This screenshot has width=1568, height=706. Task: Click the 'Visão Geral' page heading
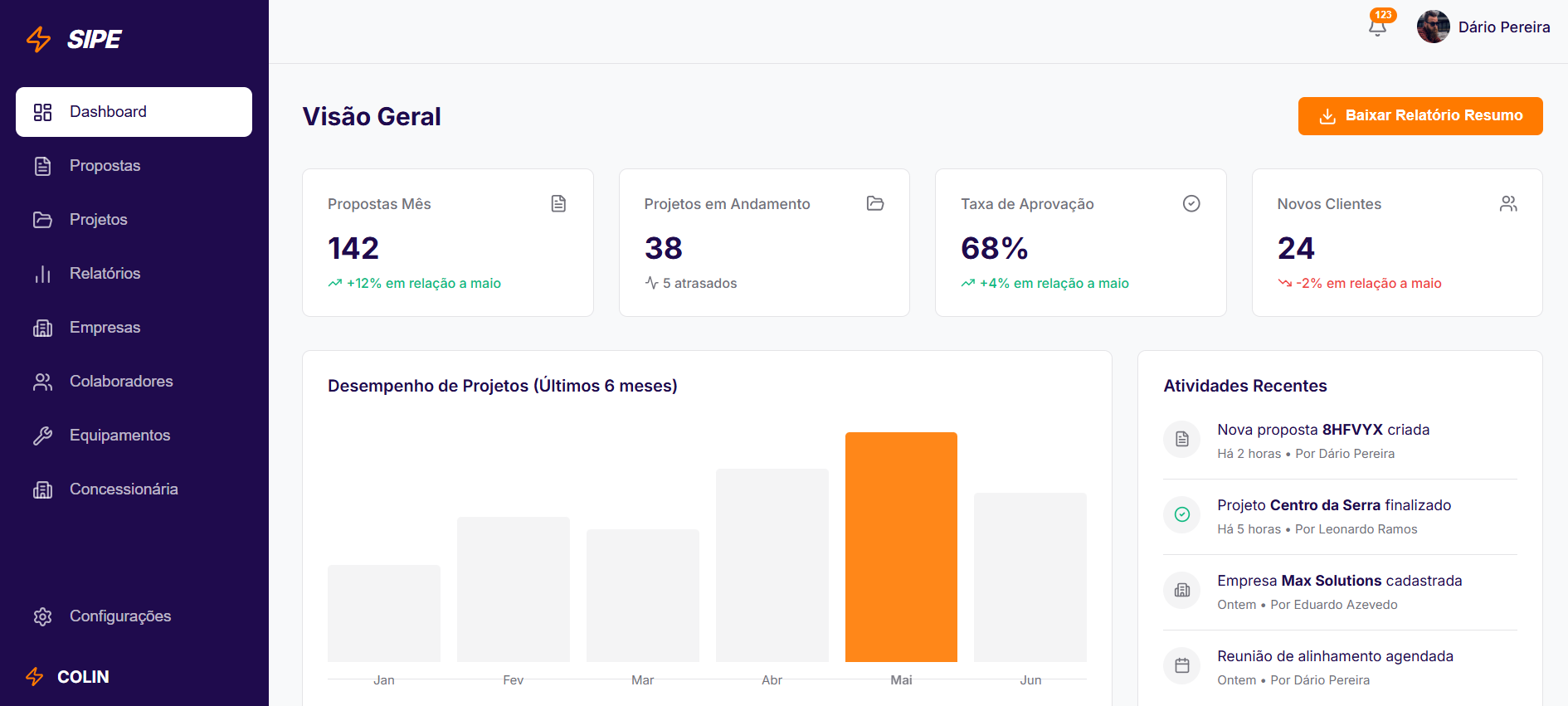pyautogui.click(x=372, y=116)
